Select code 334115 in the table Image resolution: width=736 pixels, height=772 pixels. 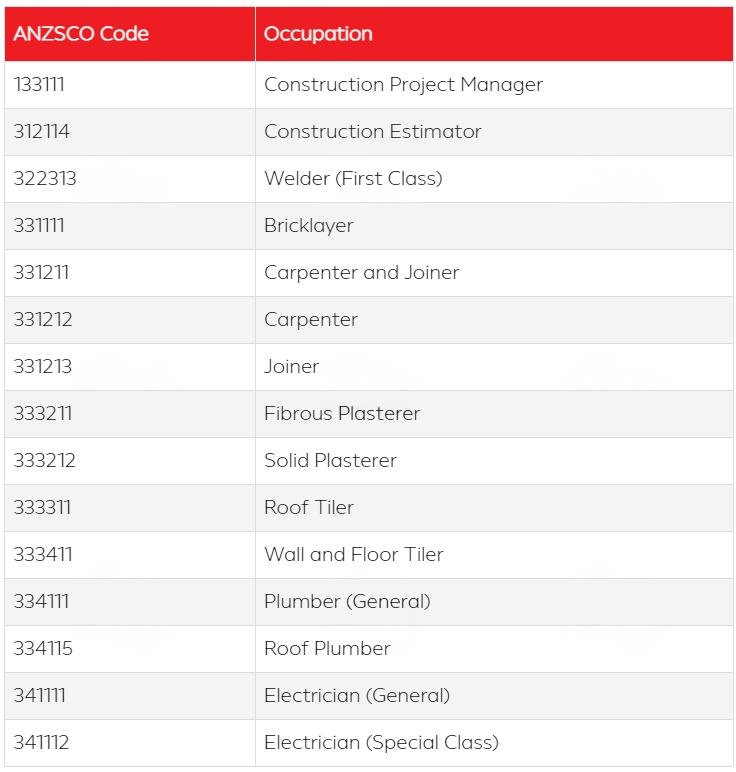(x=43, y=649)
